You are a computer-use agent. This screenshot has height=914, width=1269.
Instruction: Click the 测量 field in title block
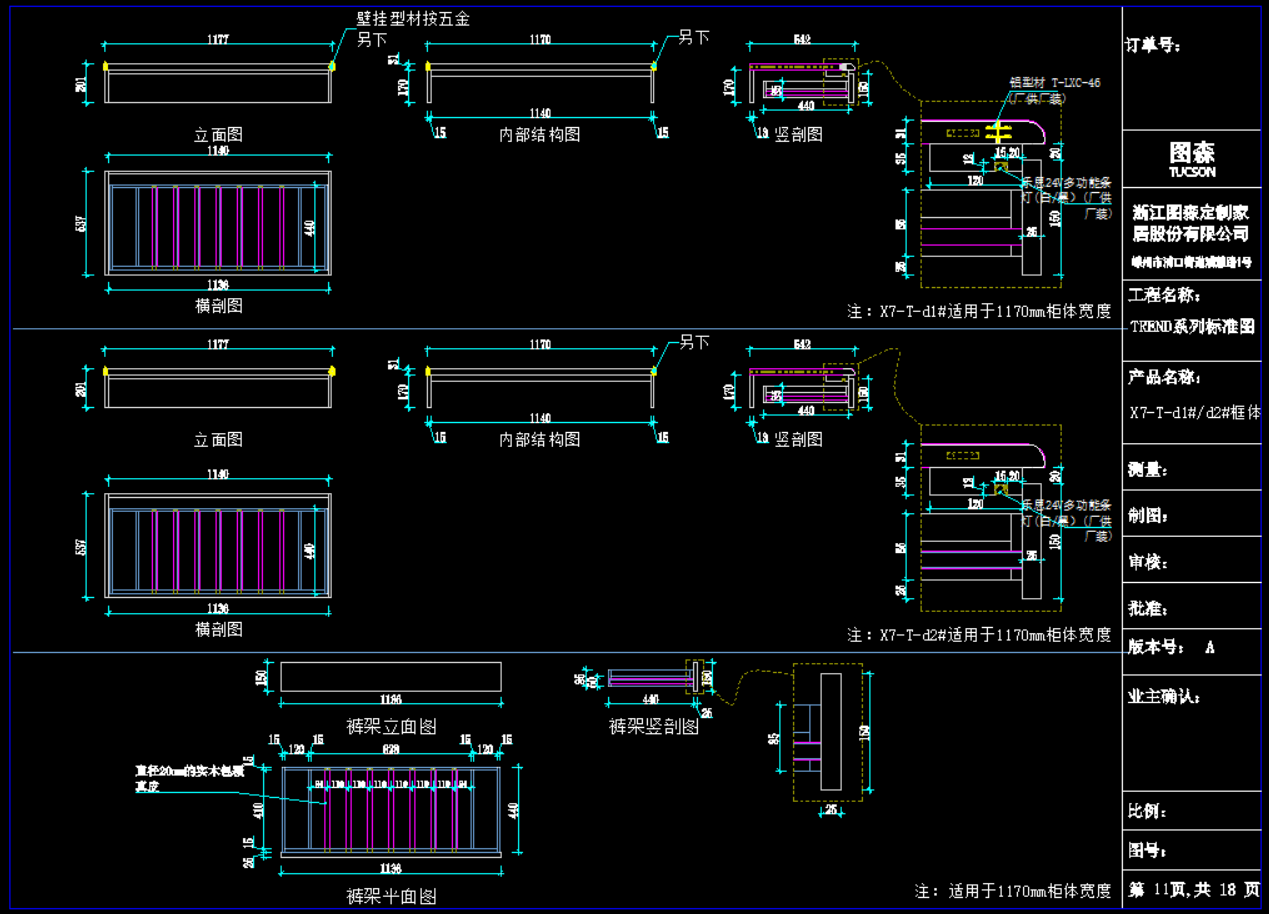(1148, 470)
